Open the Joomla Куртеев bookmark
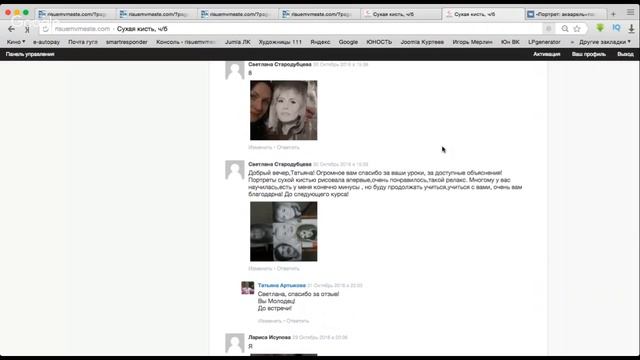The width and height of the screenshot is (640, 360). coord(422,42)
